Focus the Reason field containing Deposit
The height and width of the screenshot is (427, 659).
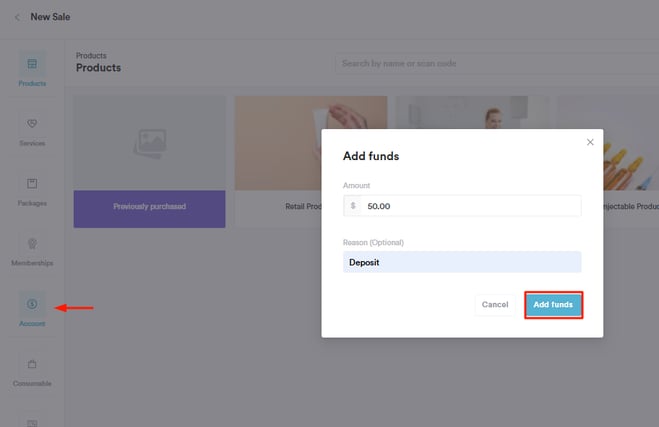[462, 262]
